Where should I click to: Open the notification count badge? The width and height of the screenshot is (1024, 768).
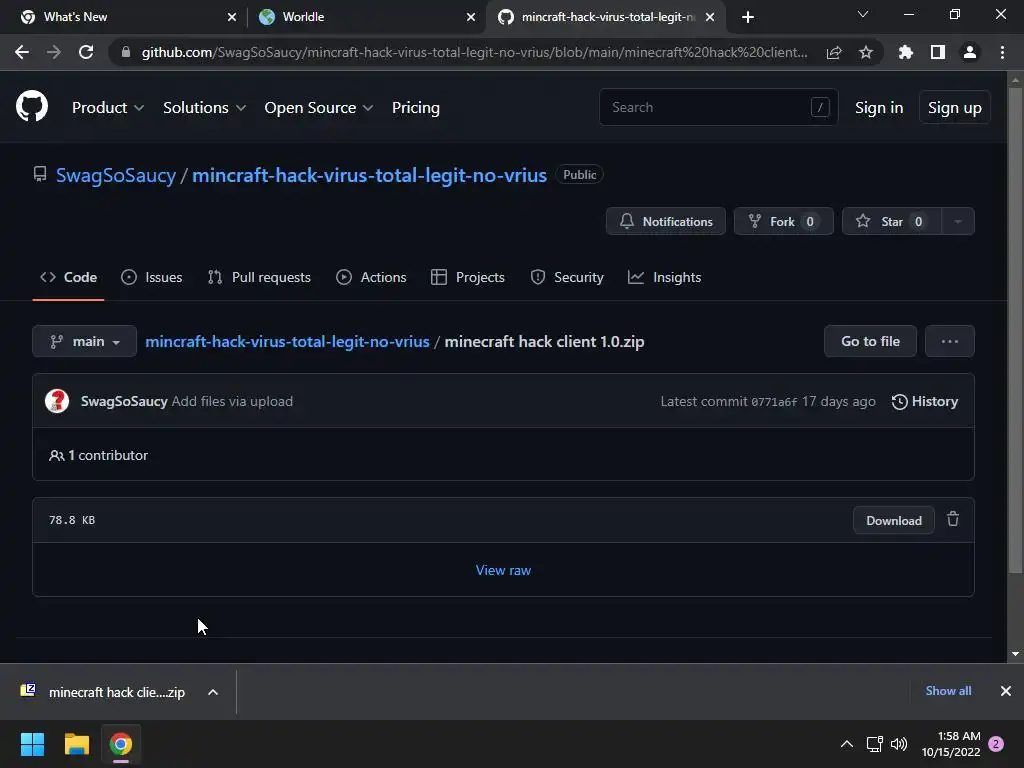(996, 744)
